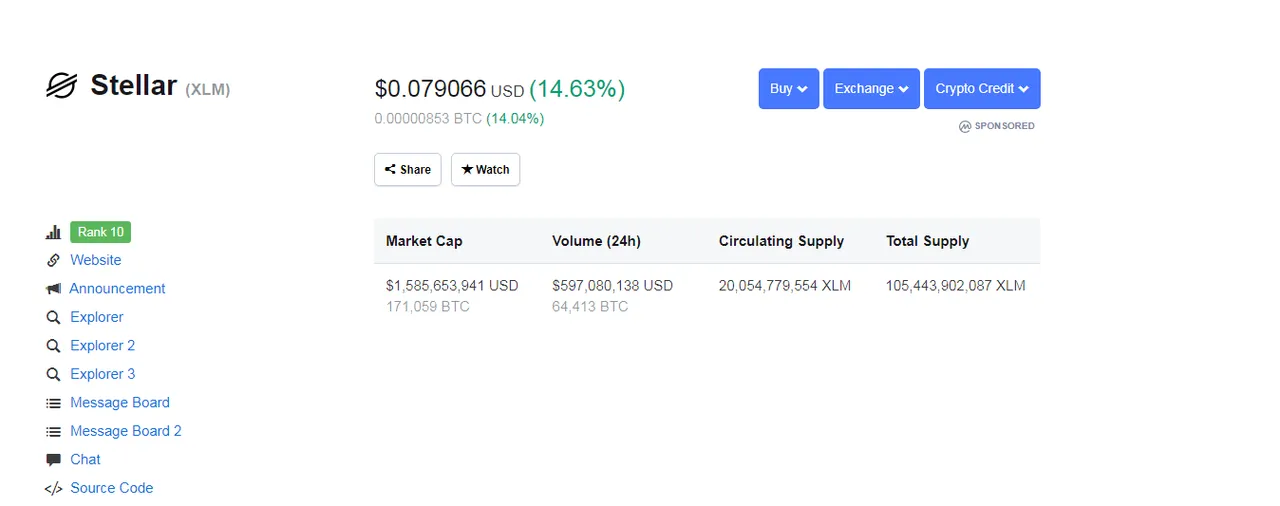Click the magnifier icon beside Explorer 2
1280x506 pixels.
[53, 345]
